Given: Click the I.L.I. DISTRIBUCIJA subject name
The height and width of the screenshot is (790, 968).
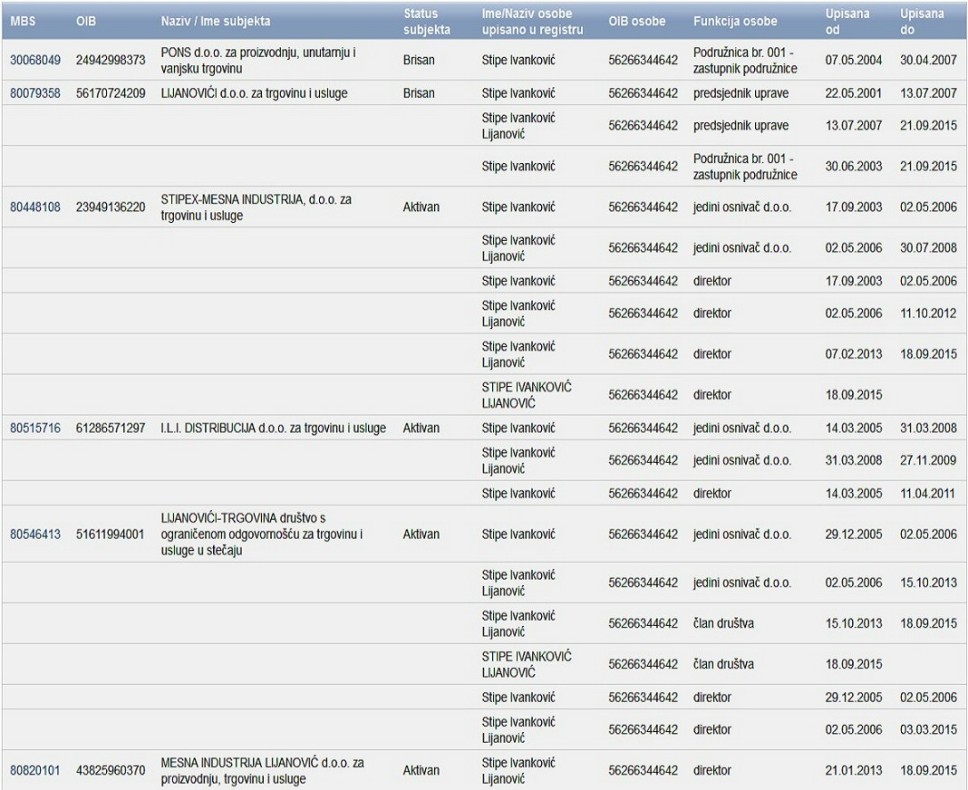Looking at the screenshot, I should [273, 428].
